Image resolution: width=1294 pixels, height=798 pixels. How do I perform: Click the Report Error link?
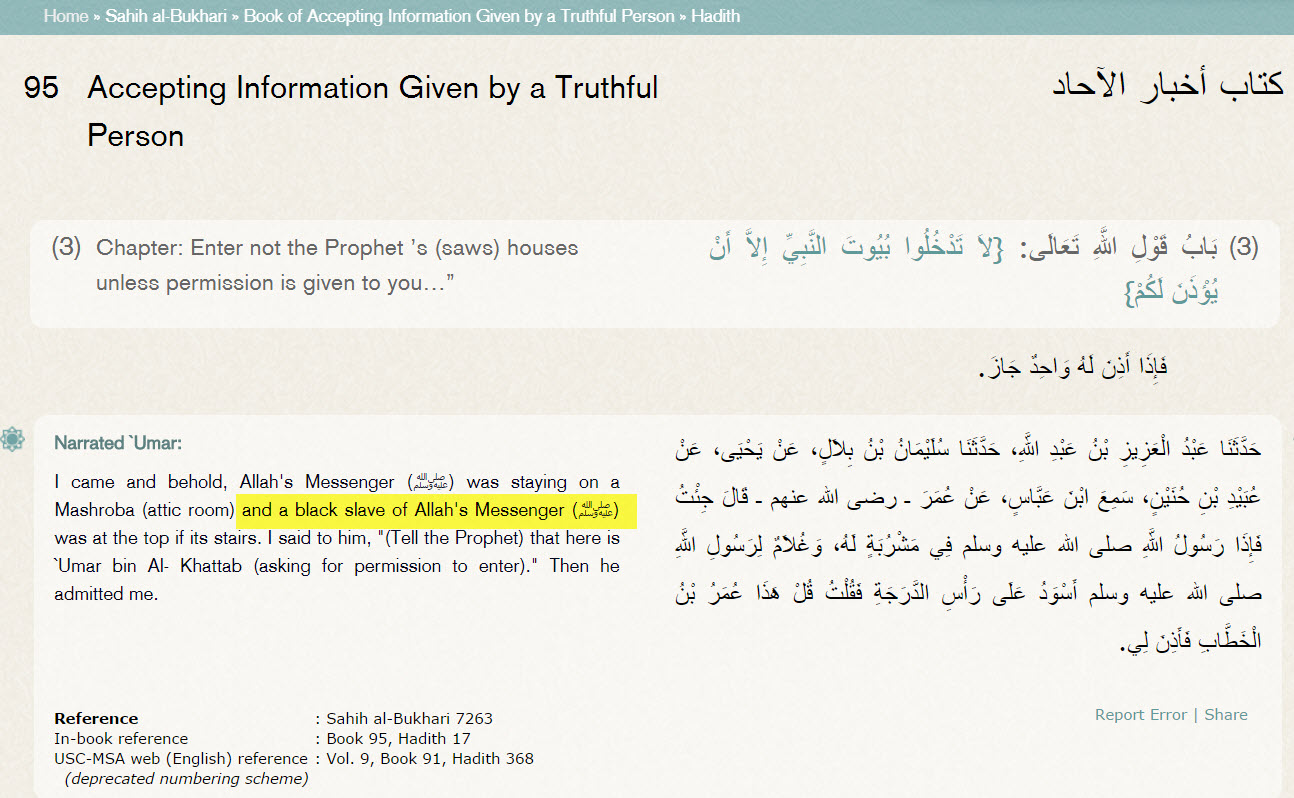pos(1141,714)
